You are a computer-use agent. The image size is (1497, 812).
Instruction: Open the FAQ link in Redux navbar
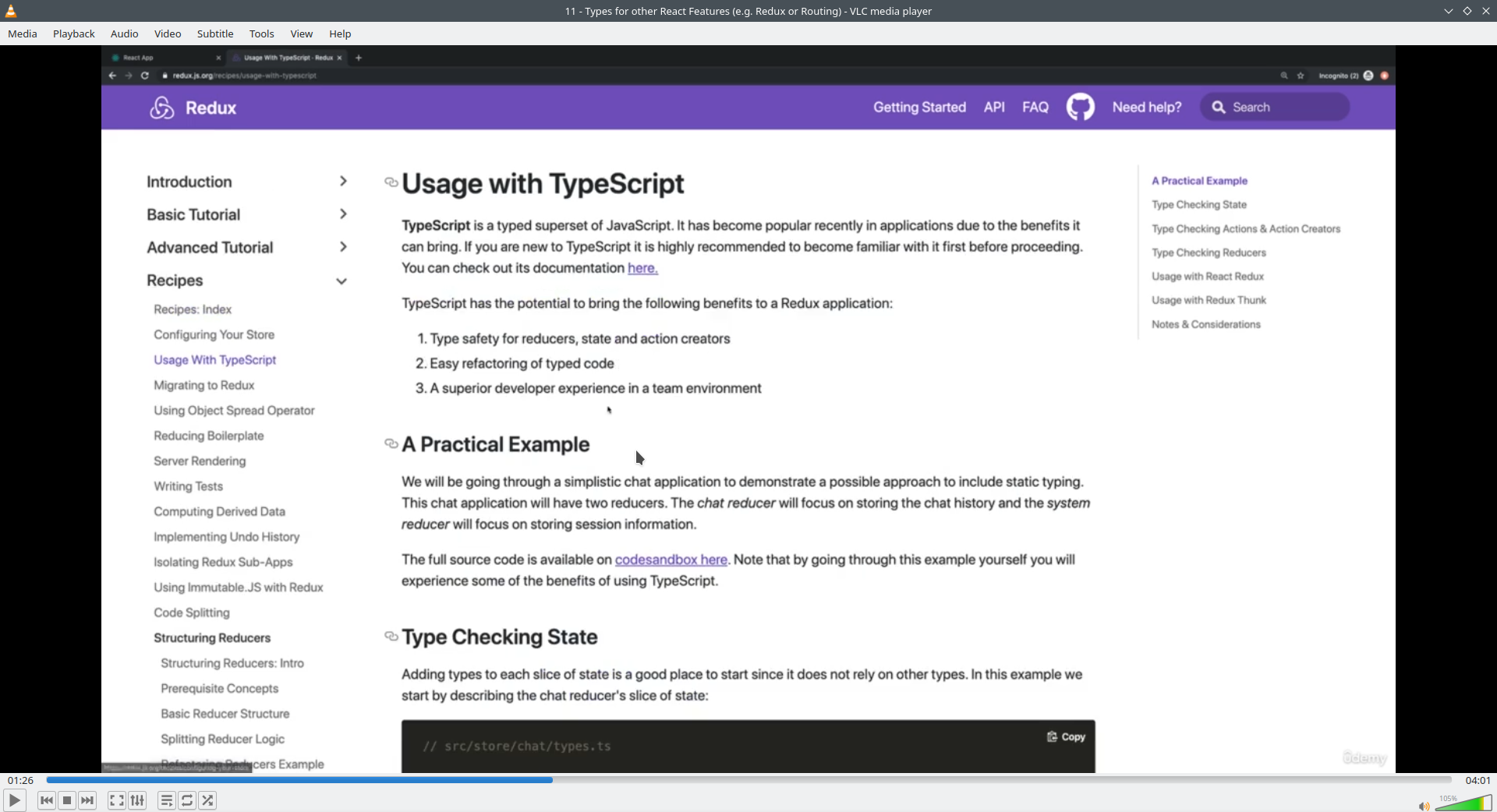1035,108
